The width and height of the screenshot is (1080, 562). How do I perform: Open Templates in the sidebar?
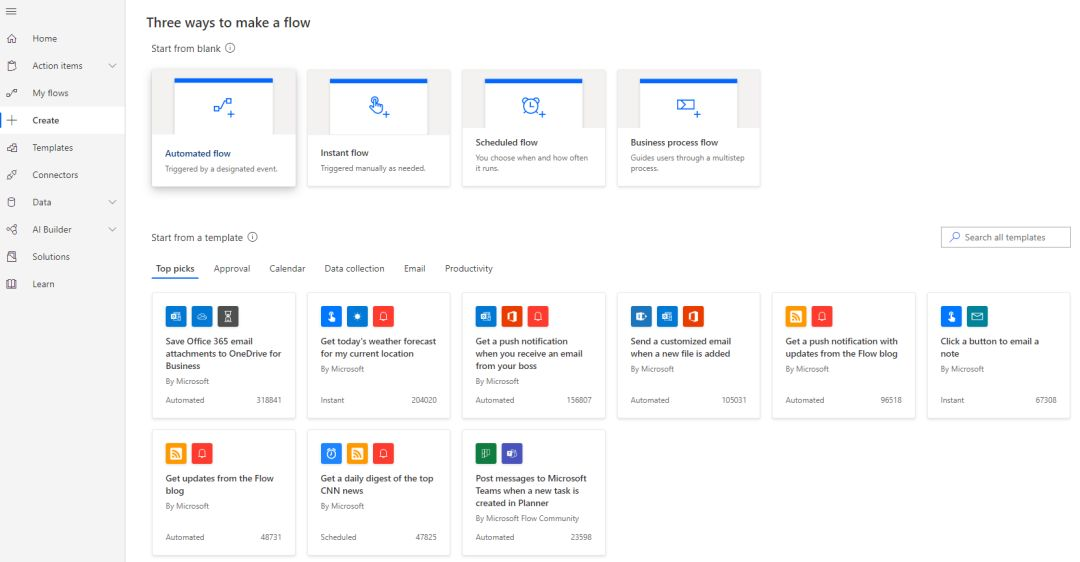pyautogui.click(x=52, y=148)
